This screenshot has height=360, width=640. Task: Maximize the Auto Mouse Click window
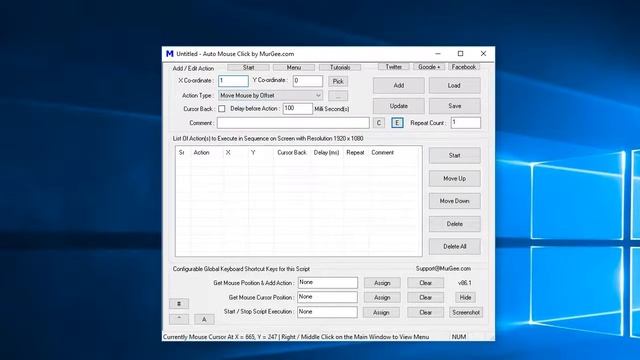click(x=460, y=54)
